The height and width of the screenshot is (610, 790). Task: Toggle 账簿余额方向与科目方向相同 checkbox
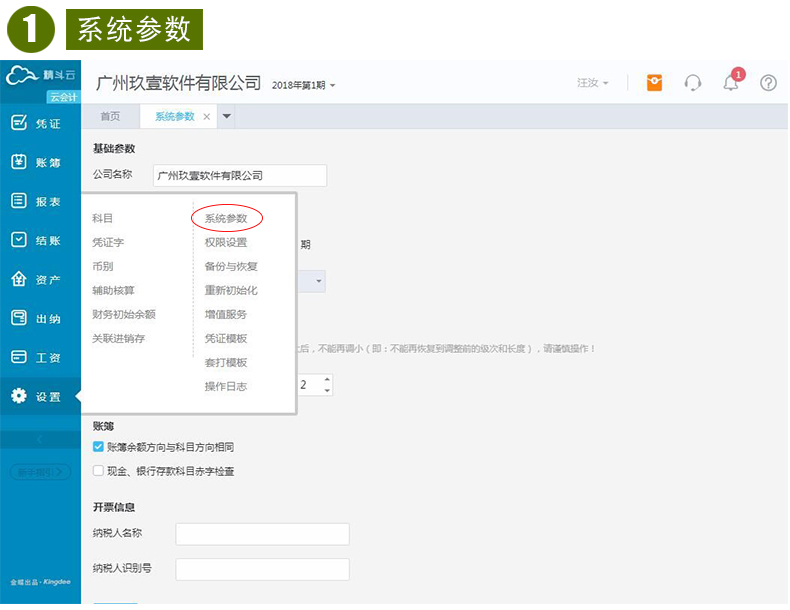pos(98,447)
